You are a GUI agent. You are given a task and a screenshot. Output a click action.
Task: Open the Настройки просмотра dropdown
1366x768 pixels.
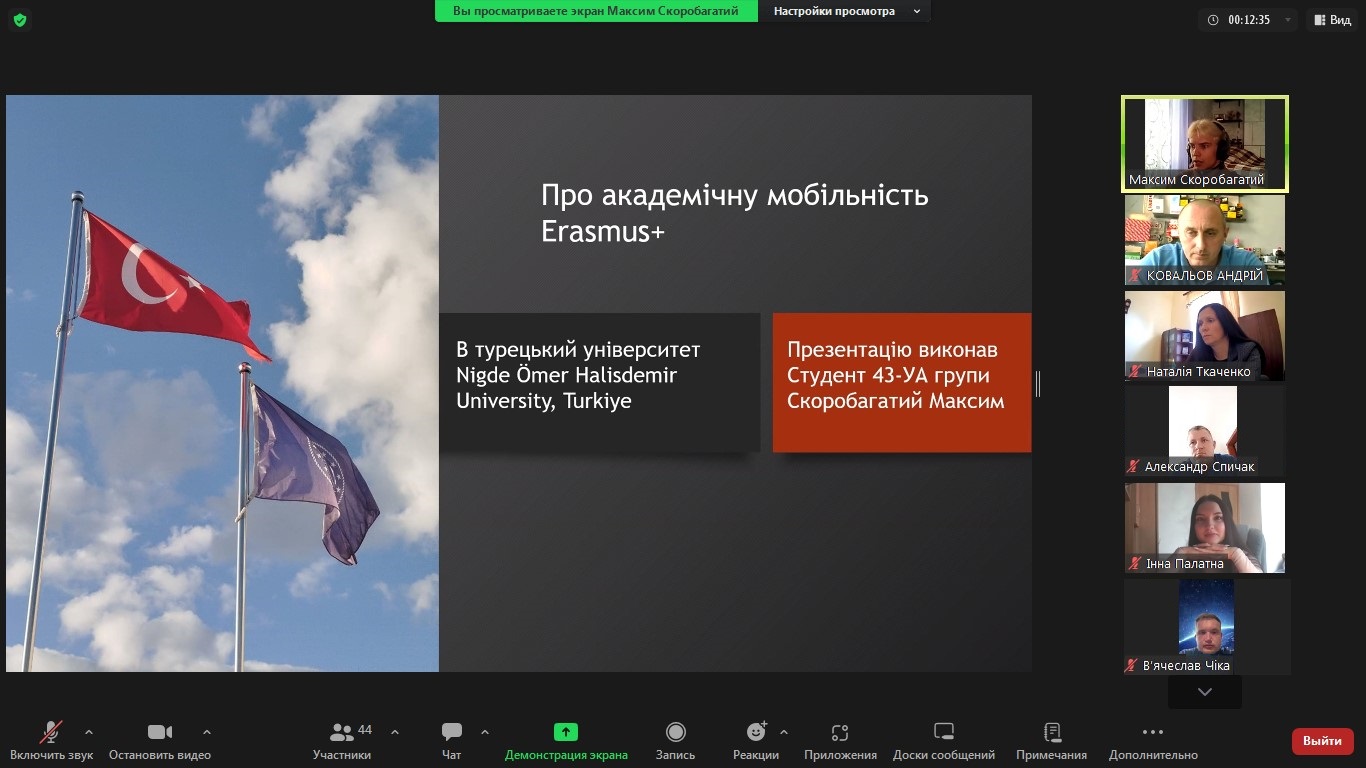844,11
